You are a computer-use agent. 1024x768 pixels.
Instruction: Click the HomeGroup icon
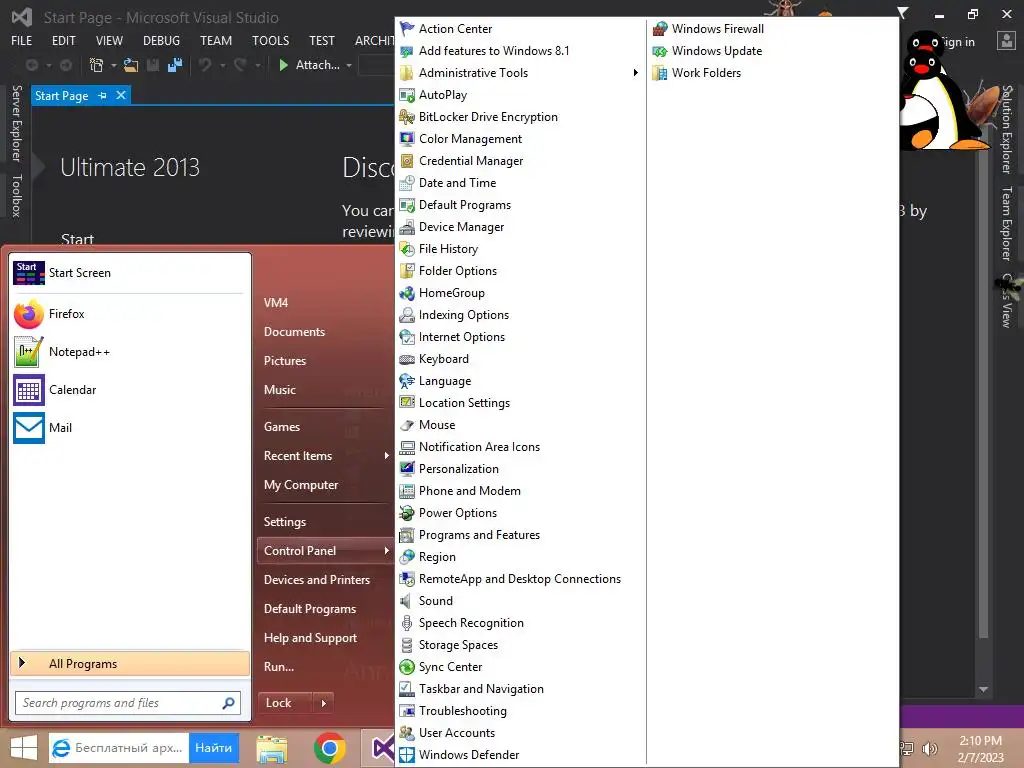tap(407, 293)
